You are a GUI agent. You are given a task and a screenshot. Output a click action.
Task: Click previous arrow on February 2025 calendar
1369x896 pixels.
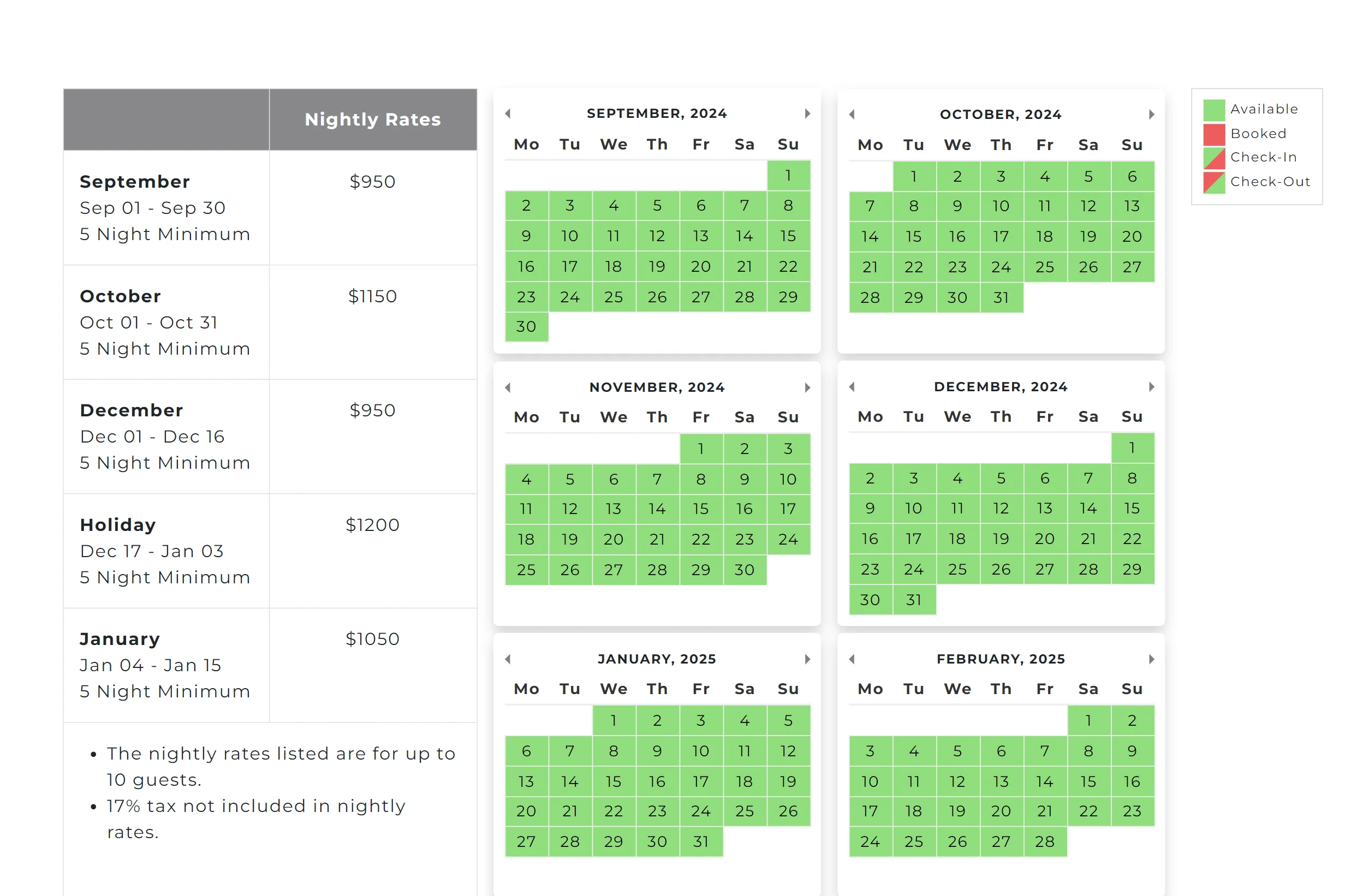tap(852, 659)
